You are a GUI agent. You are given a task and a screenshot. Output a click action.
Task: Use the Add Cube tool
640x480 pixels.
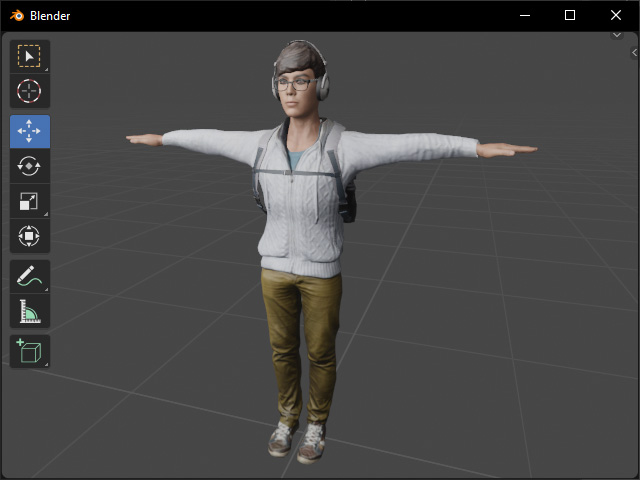(x=30, y=351)
